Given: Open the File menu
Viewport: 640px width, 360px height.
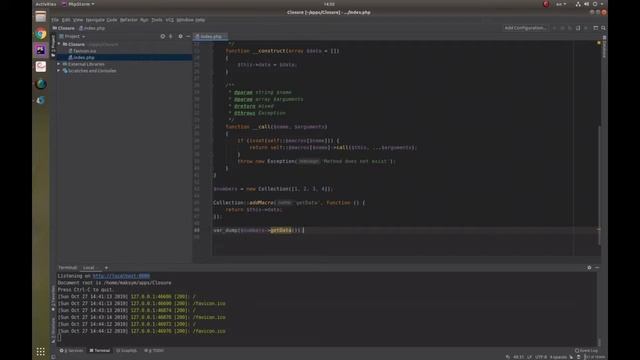Looking at the screenshot, I should pos(55,20).
